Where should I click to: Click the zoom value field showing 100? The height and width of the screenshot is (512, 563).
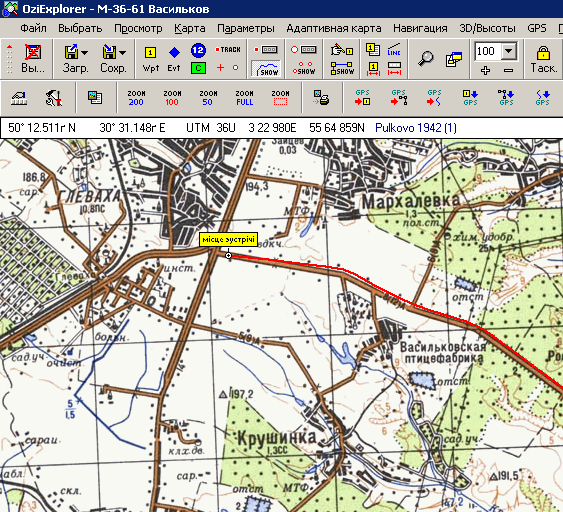(x=487, y=51)
